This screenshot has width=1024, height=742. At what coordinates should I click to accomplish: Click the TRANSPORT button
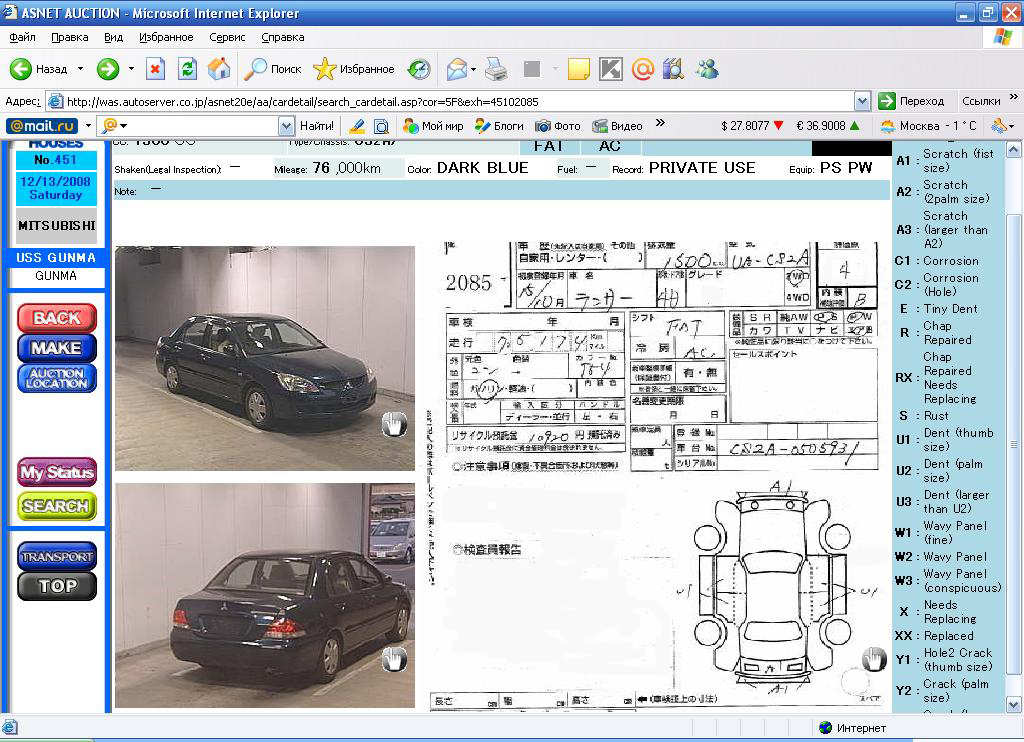pyautogui.click(x=57, y=556)
